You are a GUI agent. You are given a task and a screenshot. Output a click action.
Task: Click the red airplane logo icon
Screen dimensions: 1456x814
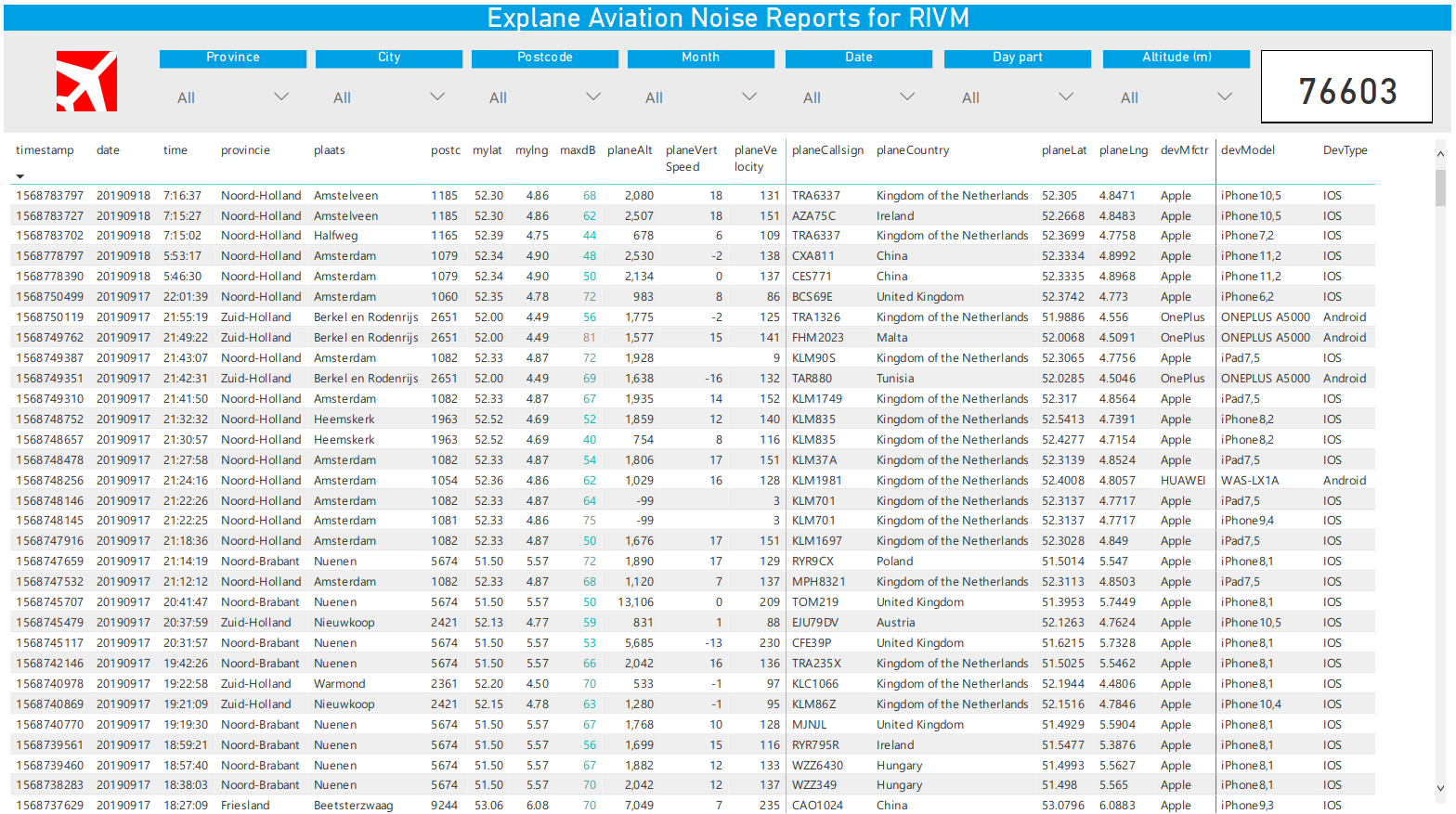(x=86, y=82)
